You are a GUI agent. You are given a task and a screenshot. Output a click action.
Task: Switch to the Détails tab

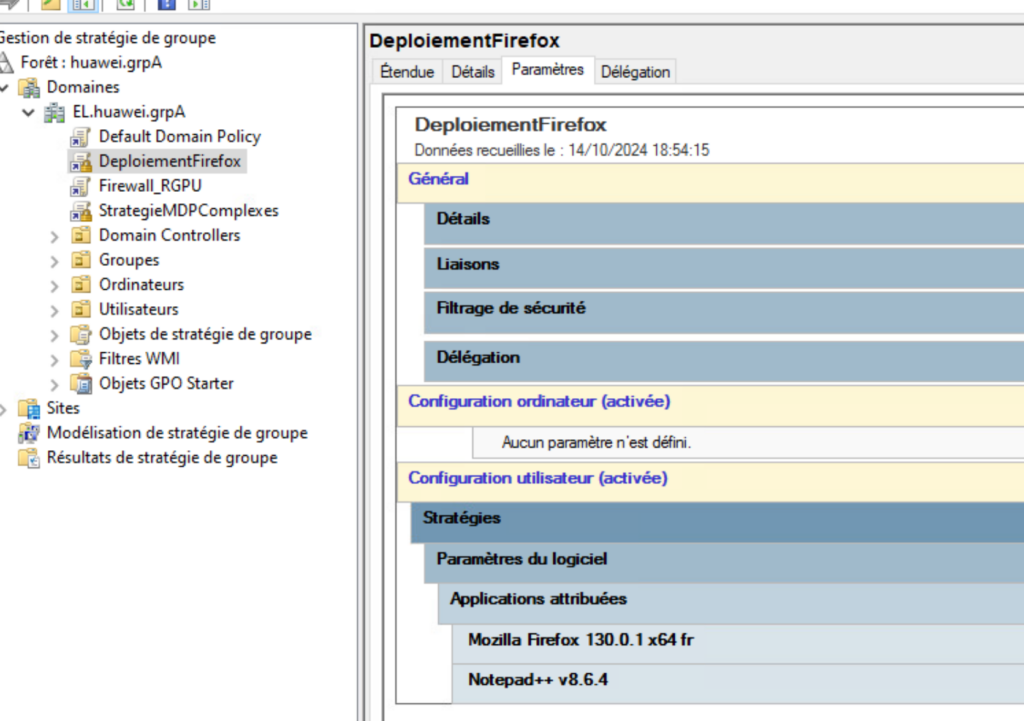(x=472, y=72)
